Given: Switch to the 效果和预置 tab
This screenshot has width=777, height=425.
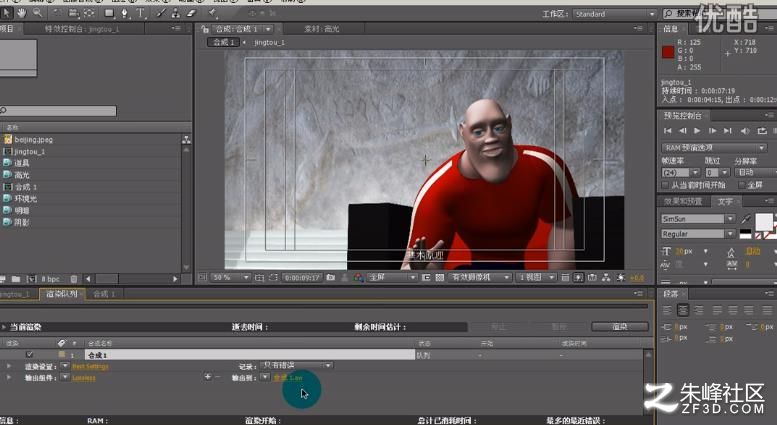Looking at the screenshot, I should tap(683, 201).
